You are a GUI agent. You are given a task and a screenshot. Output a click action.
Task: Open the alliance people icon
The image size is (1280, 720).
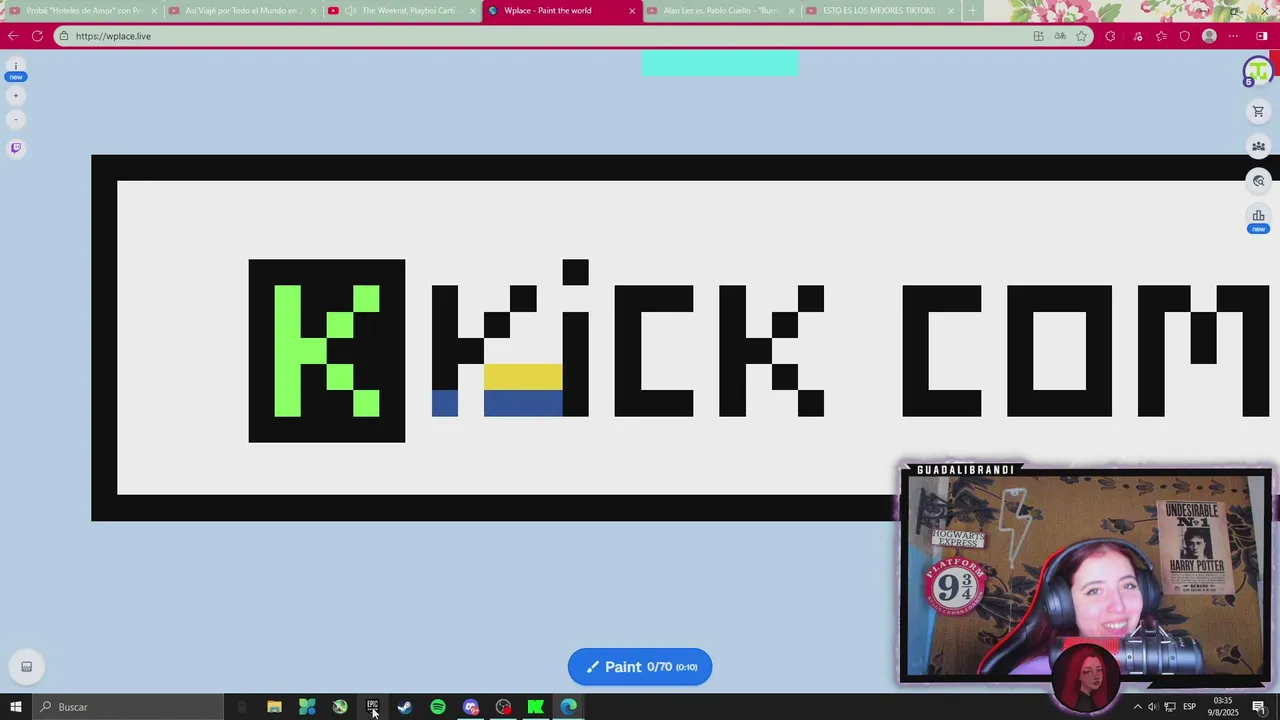[x=1258, y=146]
